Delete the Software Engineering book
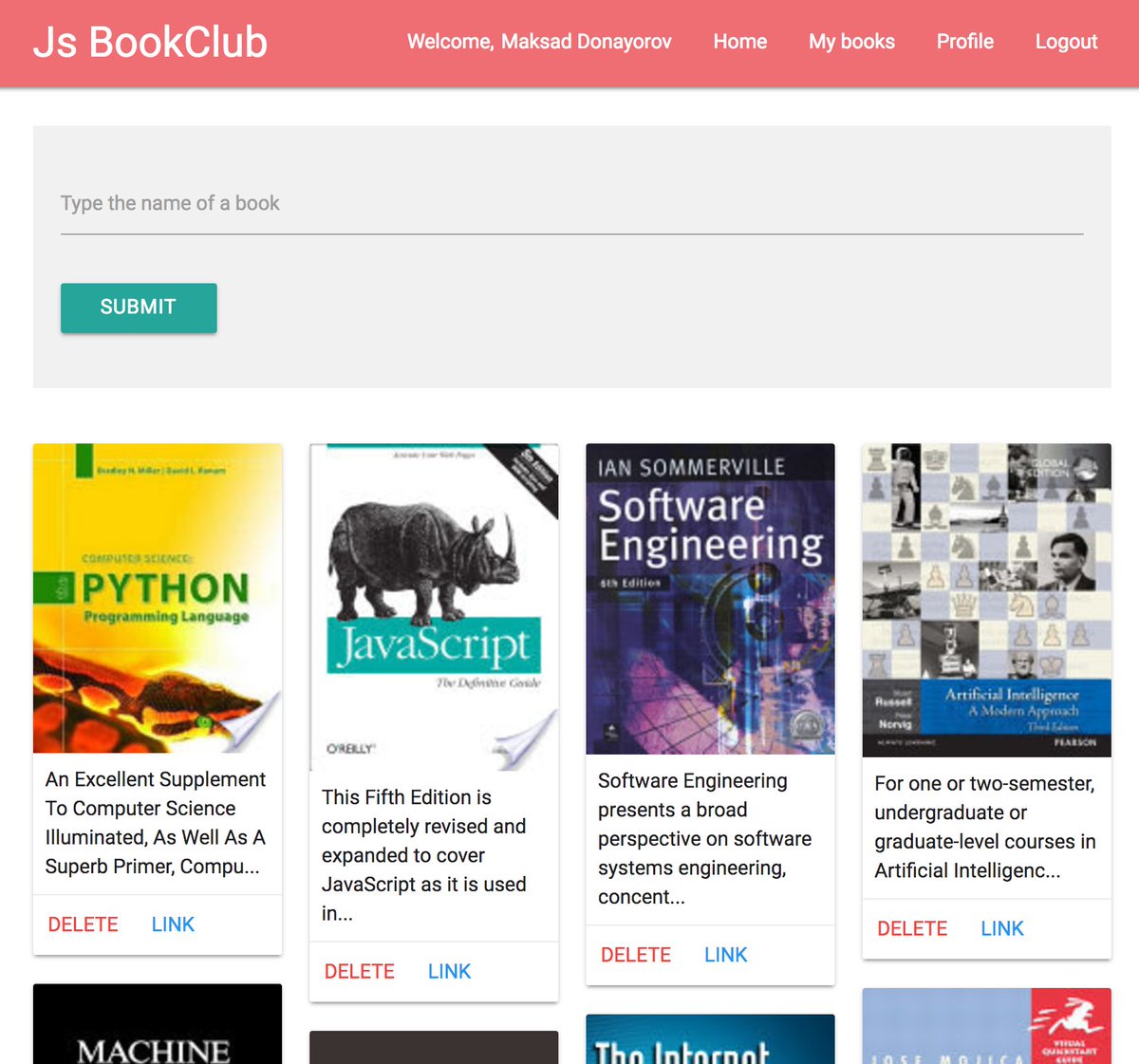The height and width of the screenshot is (1064, 1139). 636,955
